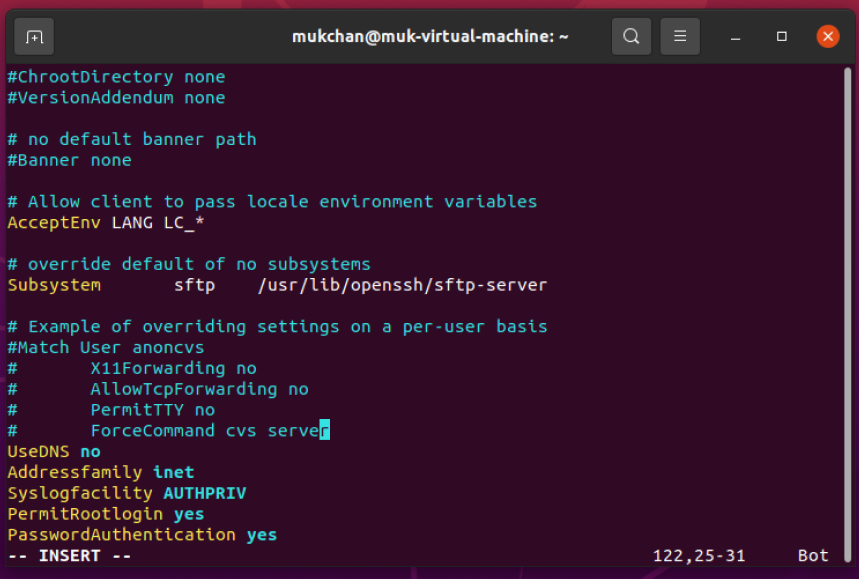Viewport: 859px width, 579px height.
Task: Click the Syslogfacility AUTHPRIV line
Action: tap(122, 493)
